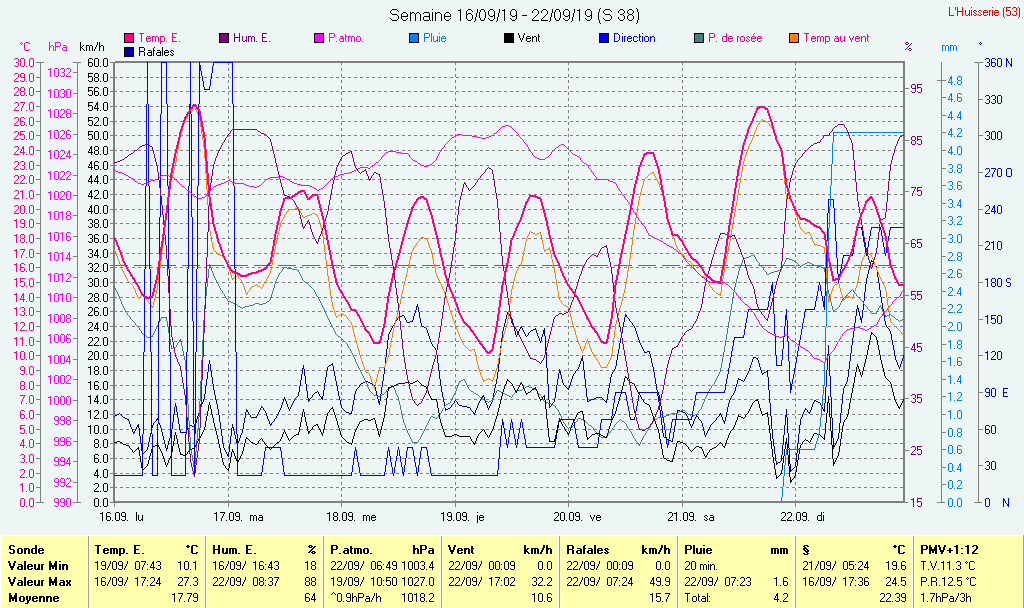The image size is (1024, 608).
Task: Click the L'Huisserie (53) station label
Action: (x=983, y=12)
